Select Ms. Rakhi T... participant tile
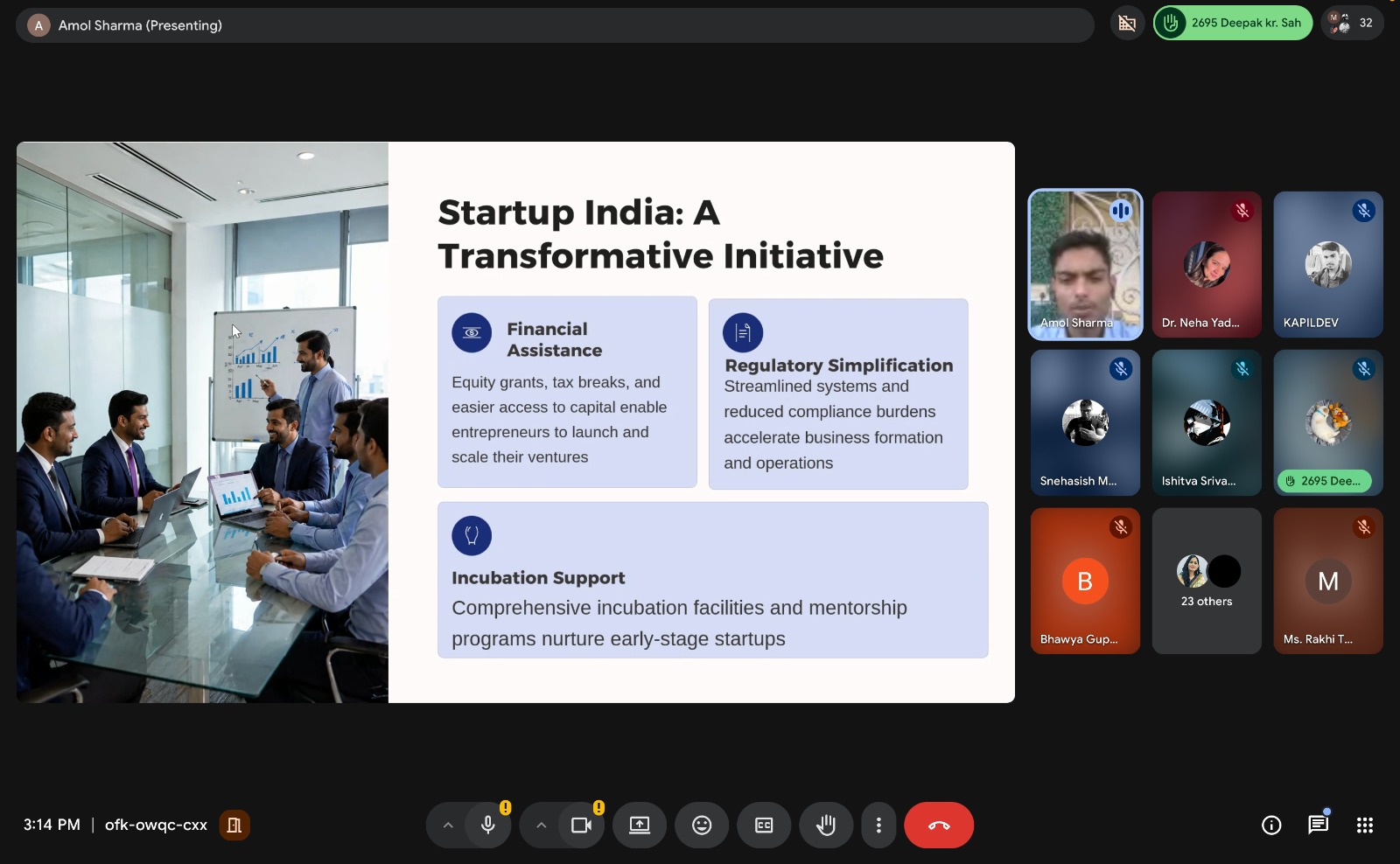Screen dimensions: 1400x864 pyautogui.click(x=1328, y=581)
